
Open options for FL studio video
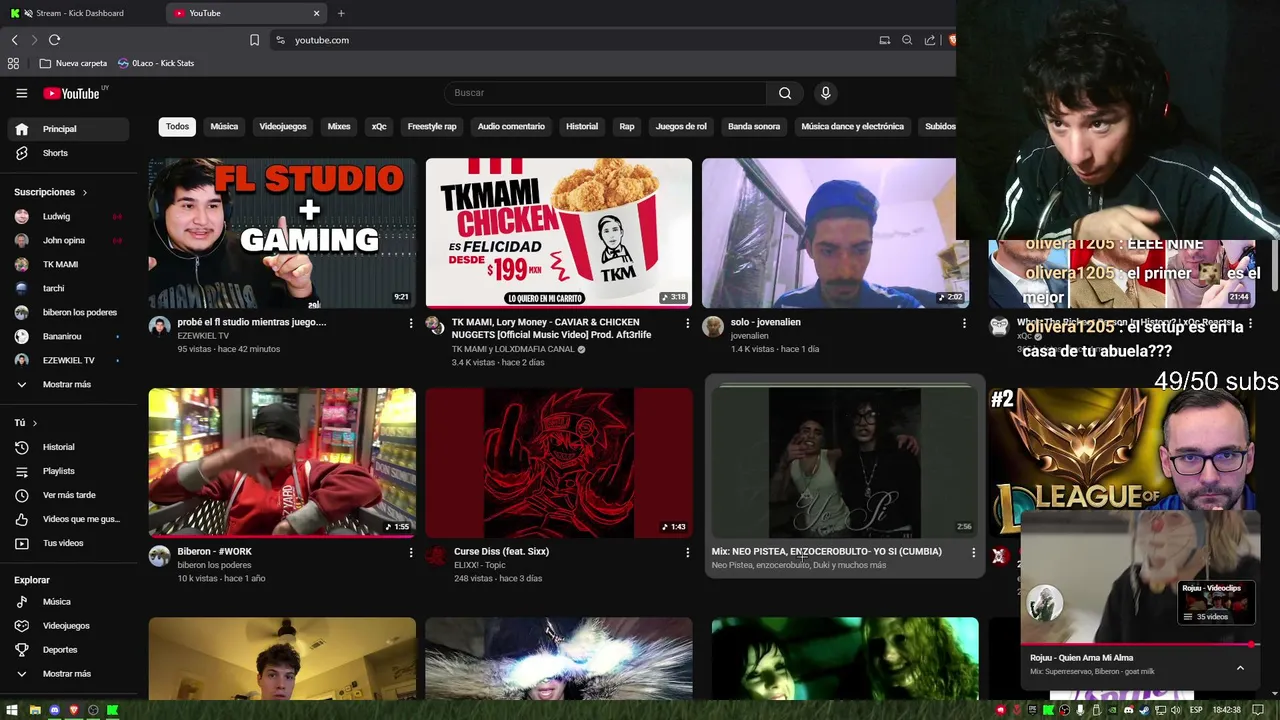410,323
